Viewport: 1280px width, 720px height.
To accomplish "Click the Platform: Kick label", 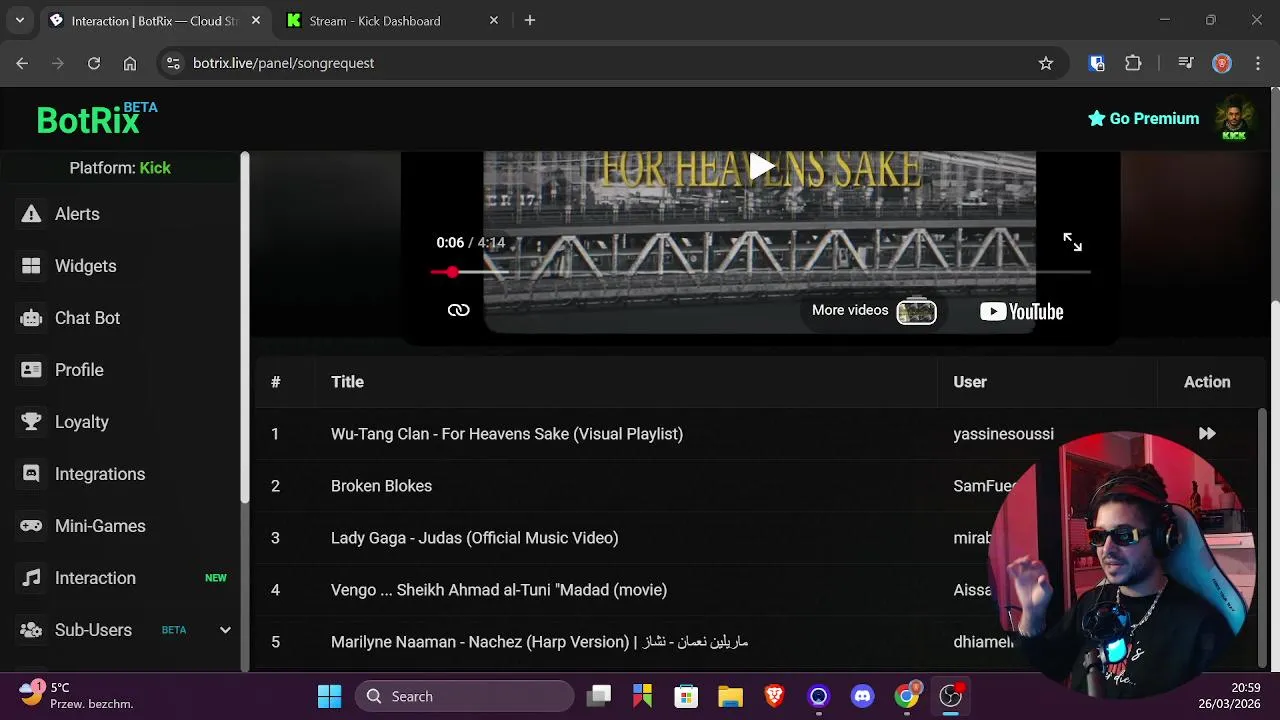I will pos(120,168).
